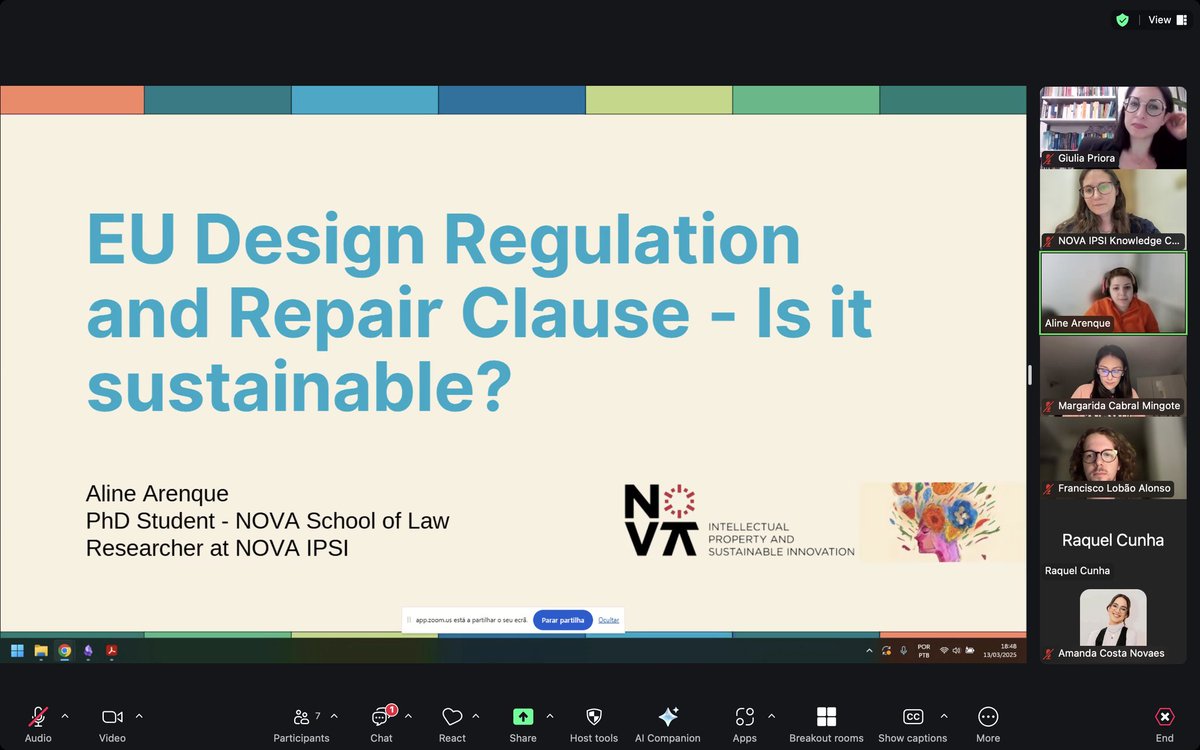Toggle the Video camera button
The width and height of the screenshot is (1200, 750).
pyautogui.click(x=112, y=724)
